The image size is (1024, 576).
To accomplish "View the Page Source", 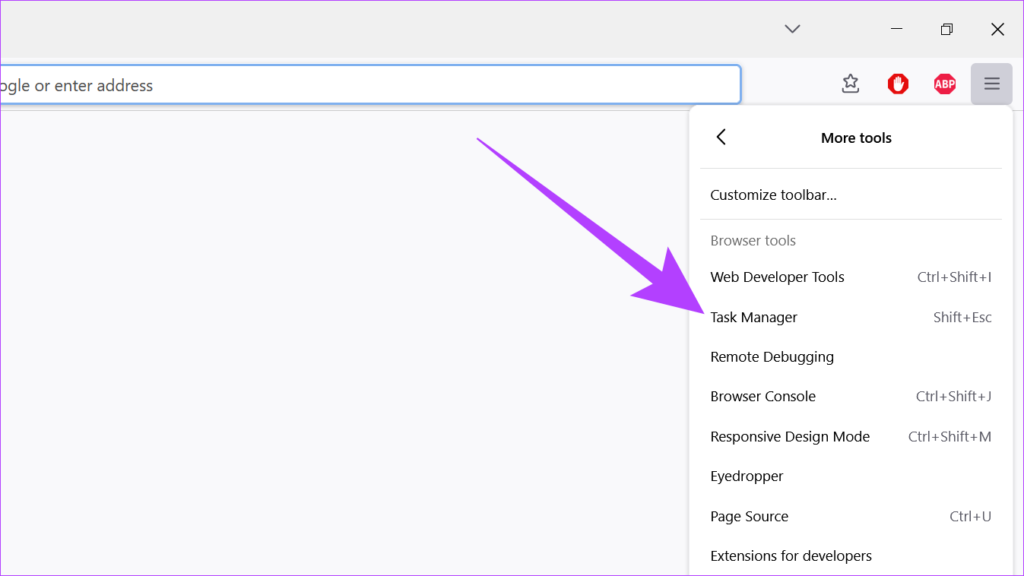I will [x=749, y=516].
